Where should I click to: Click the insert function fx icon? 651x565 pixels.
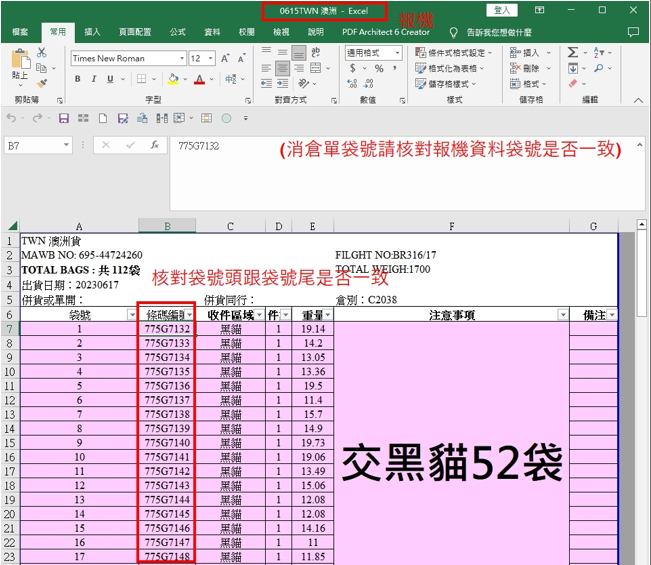pos(155,146)
